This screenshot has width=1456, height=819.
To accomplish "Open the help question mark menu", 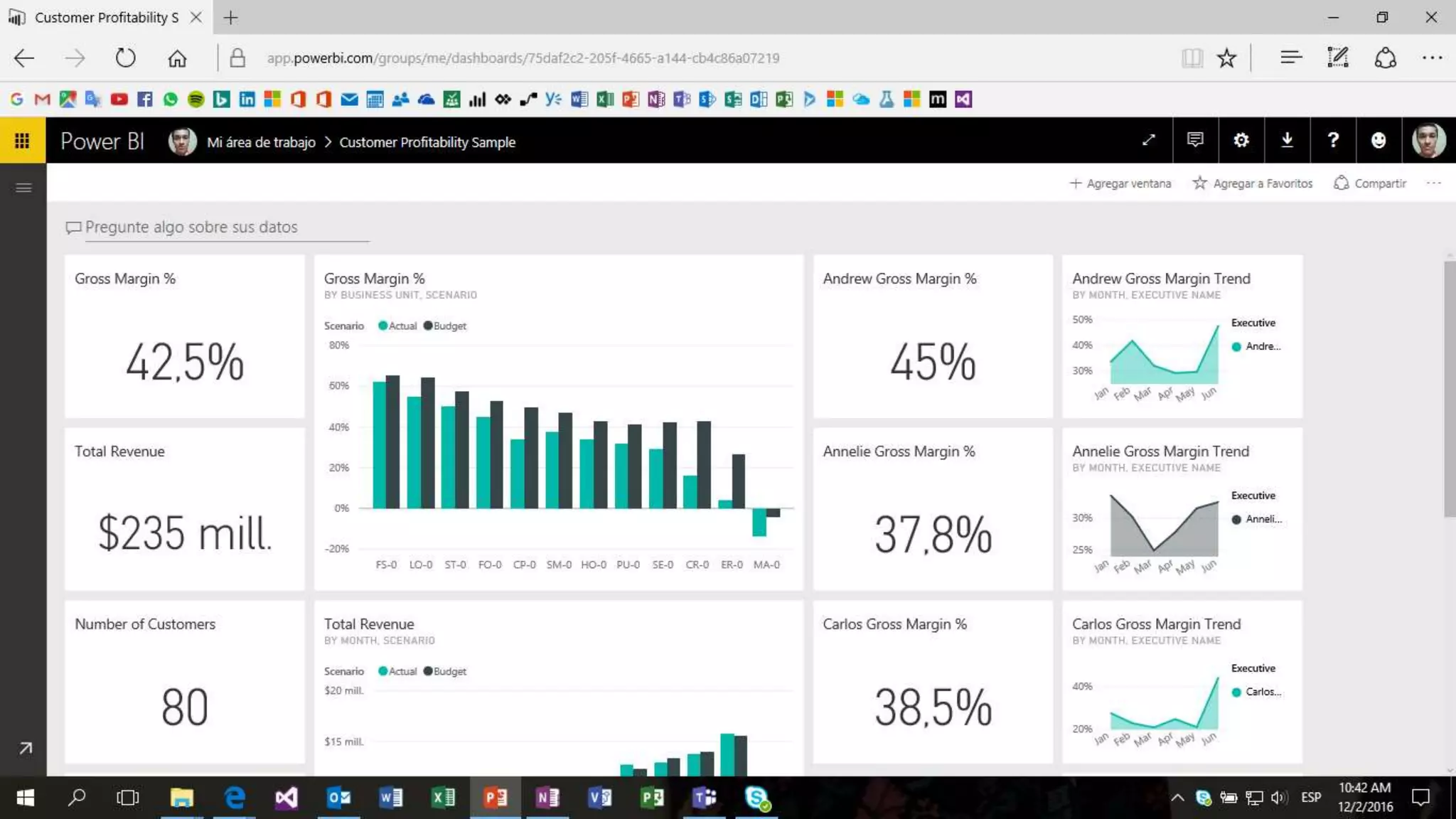I will click(1333, 140).
